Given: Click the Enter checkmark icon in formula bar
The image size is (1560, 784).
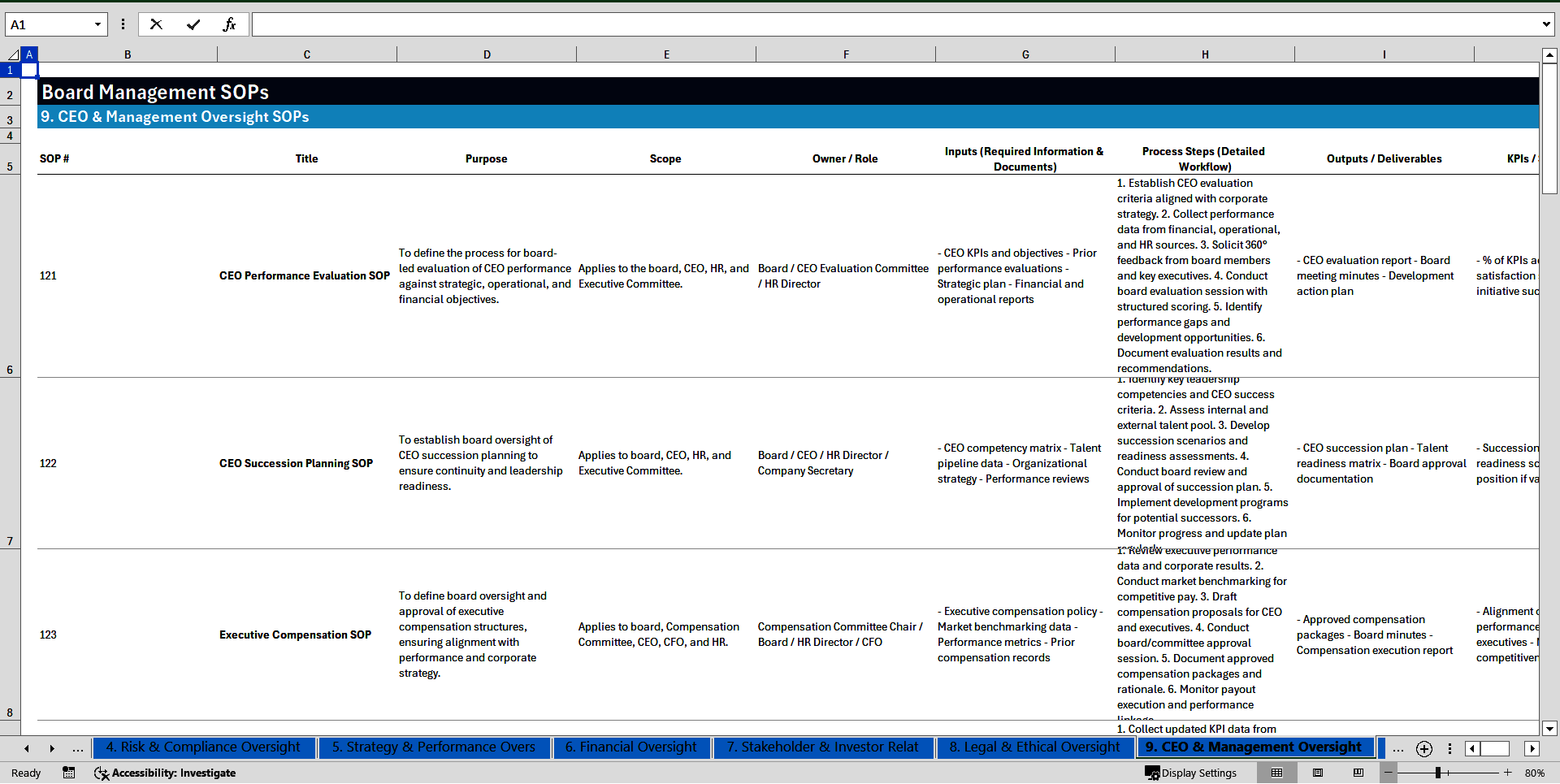Looking at the screenshot, I should 193,24.
